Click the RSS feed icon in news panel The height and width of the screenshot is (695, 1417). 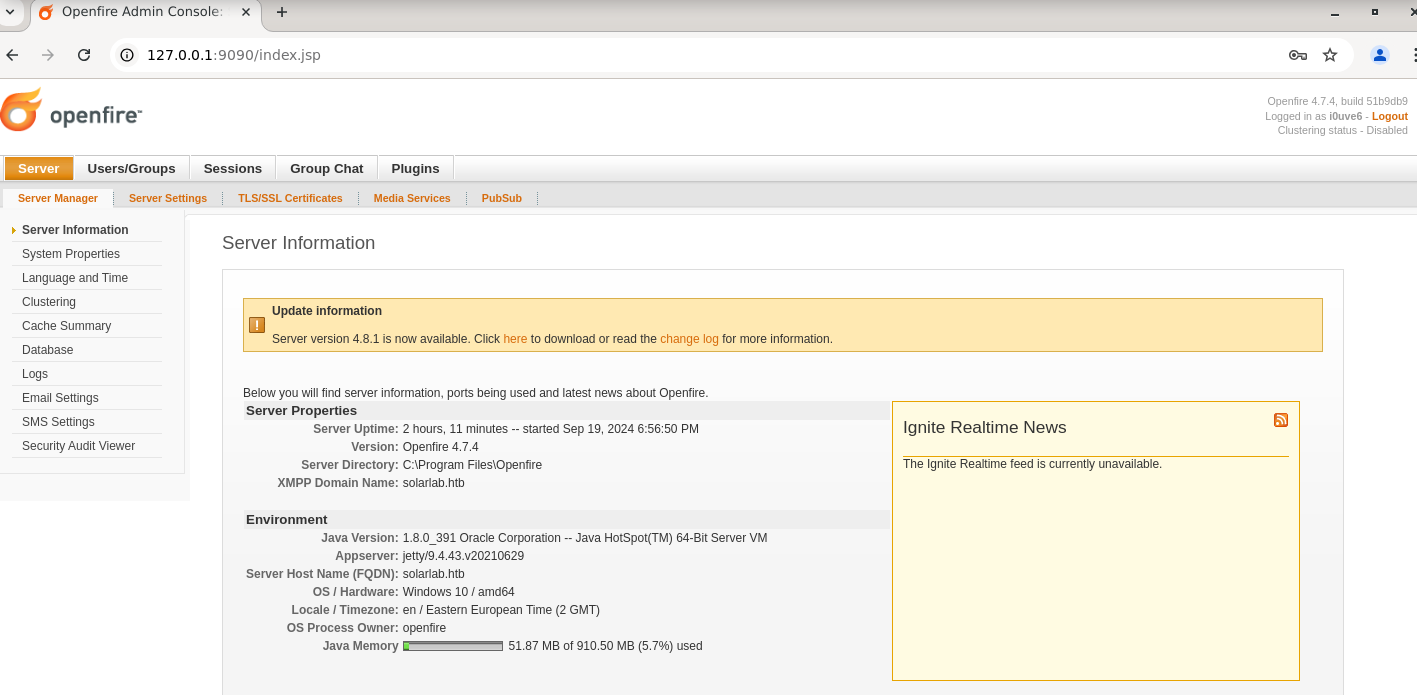coord(1280,420)
